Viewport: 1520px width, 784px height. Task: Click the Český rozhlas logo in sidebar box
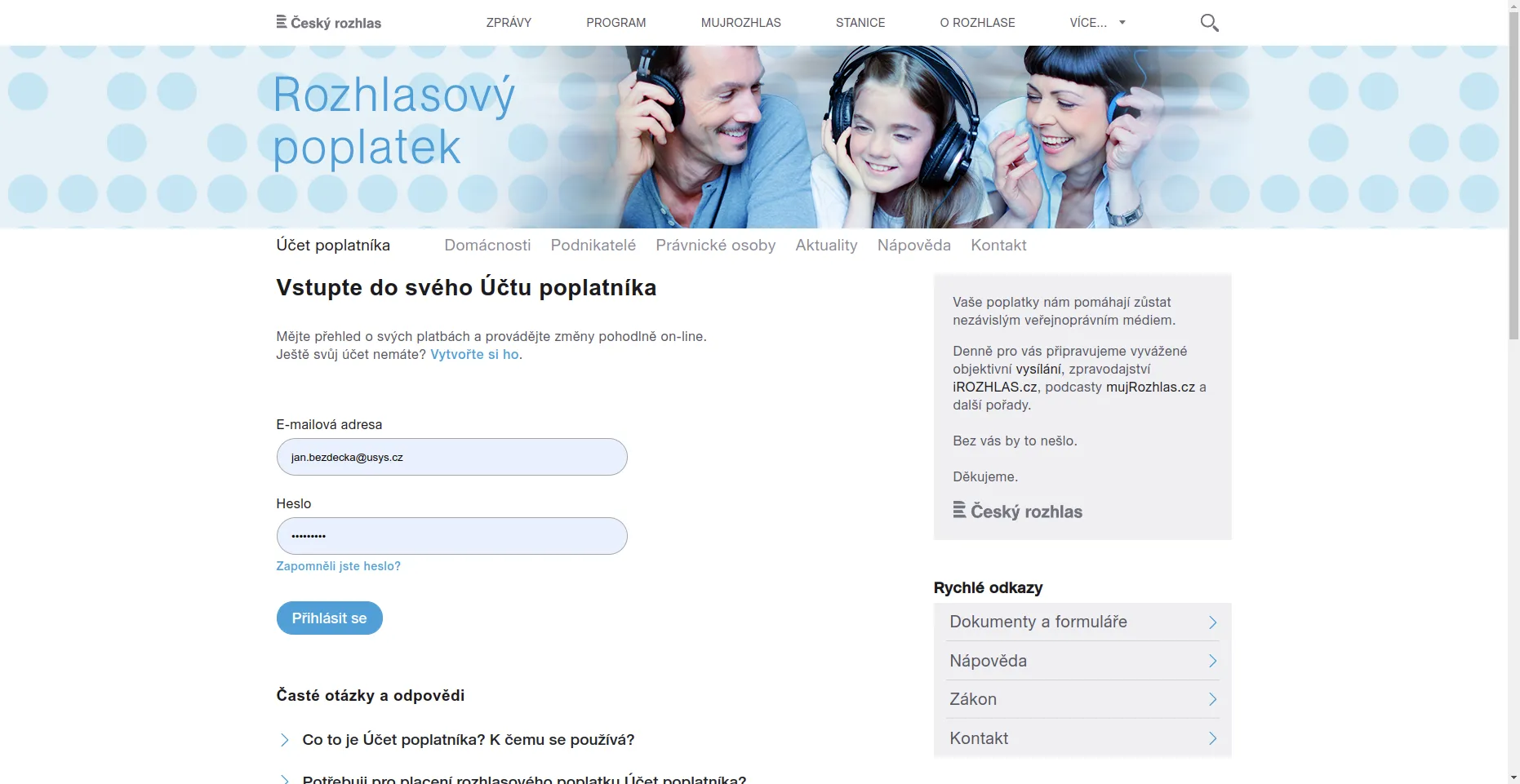[1017, 512]
